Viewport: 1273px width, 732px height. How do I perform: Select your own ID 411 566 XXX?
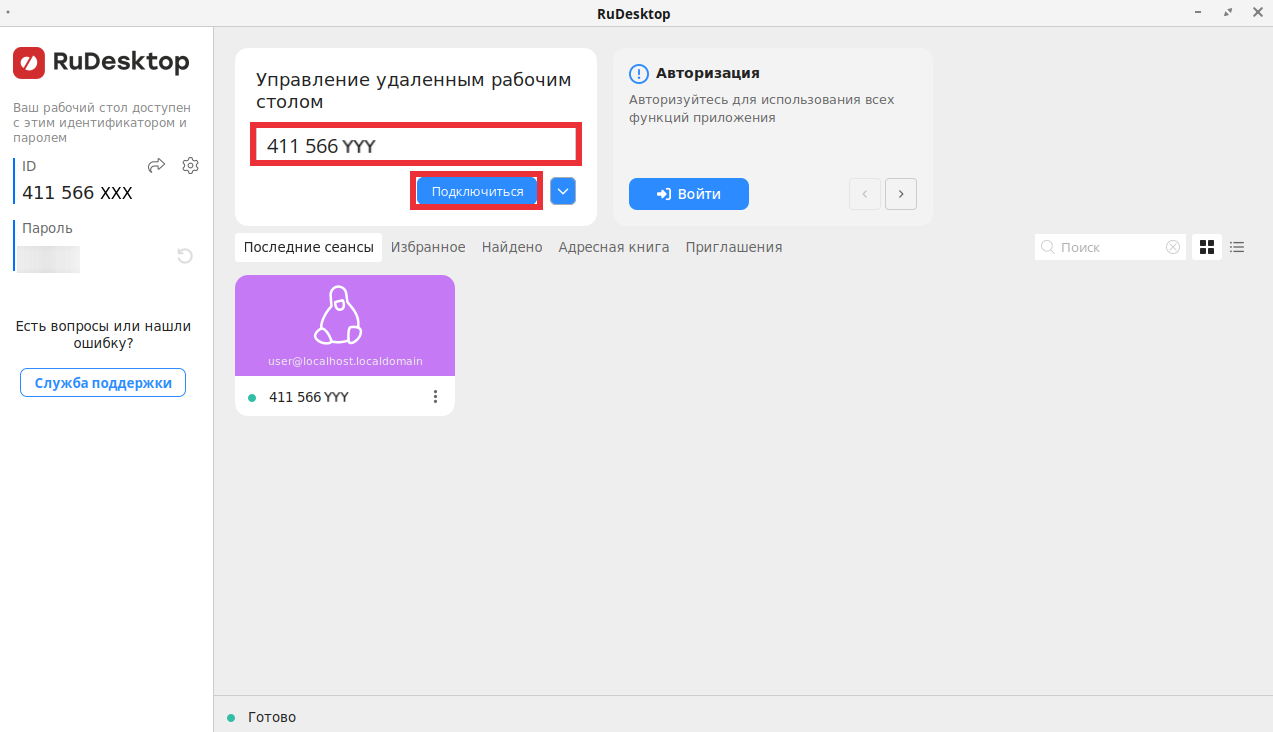click(x=77, y=193)
